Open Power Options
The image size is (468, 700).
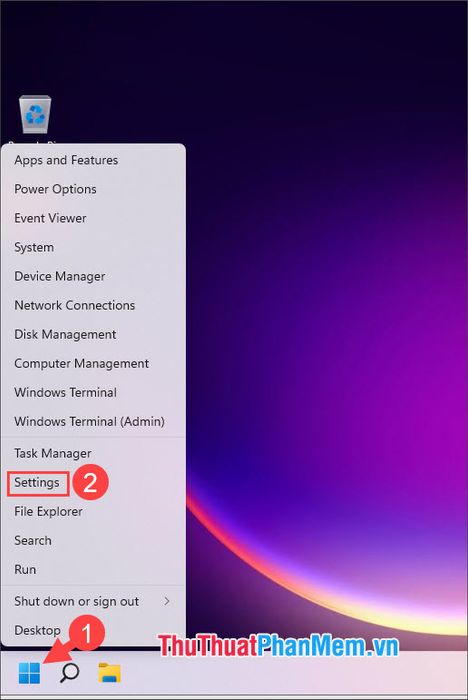pyautogui.click(x=93, y=189)
